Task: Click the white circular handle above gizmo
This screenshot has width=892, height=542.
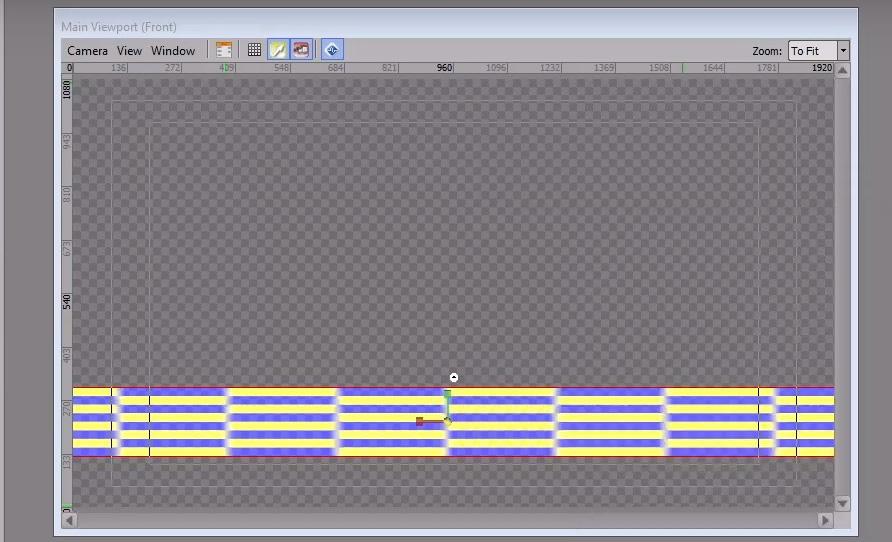Action: pos(454,378)
